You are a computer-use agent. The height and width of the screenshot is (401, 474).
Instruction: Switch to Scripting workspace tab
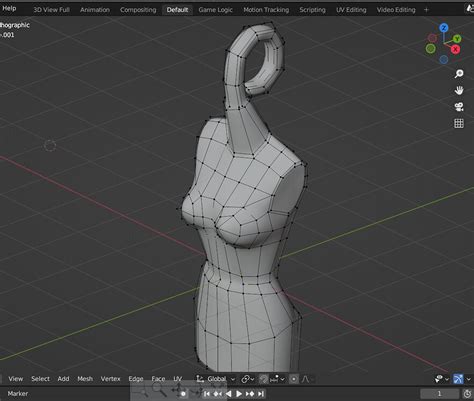(x=312, y=10)
